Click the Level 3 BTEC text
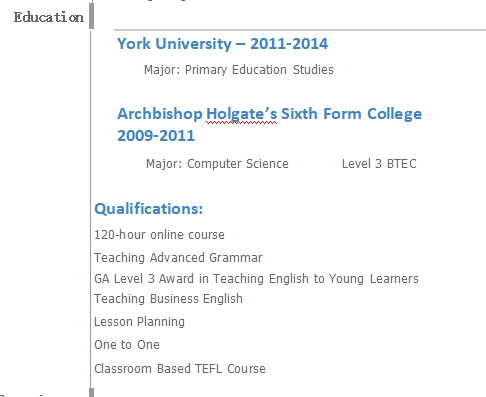This screenshot has height=397, width=486. 379,164
